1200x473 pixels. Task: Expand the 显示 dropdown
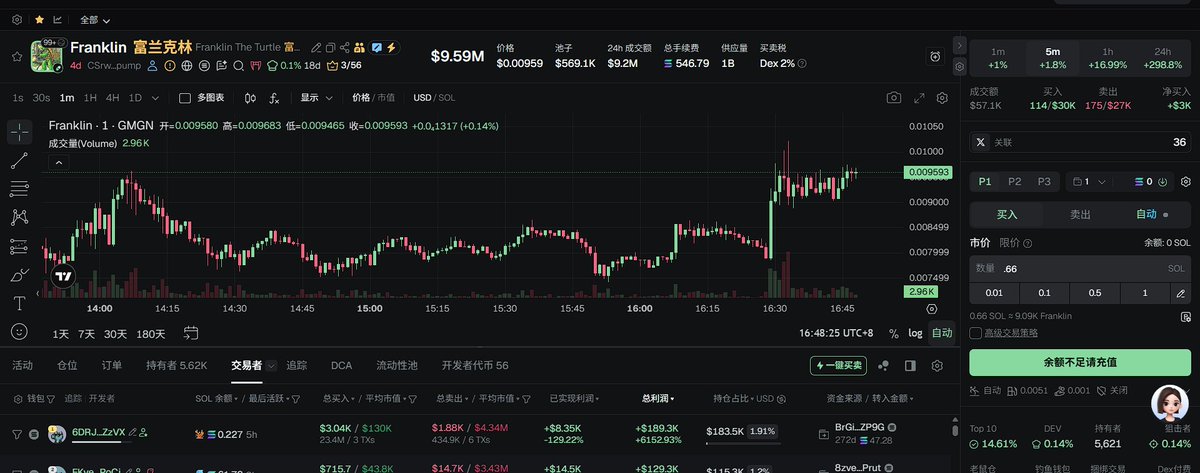pyautogui.click(x=316, y=98)
